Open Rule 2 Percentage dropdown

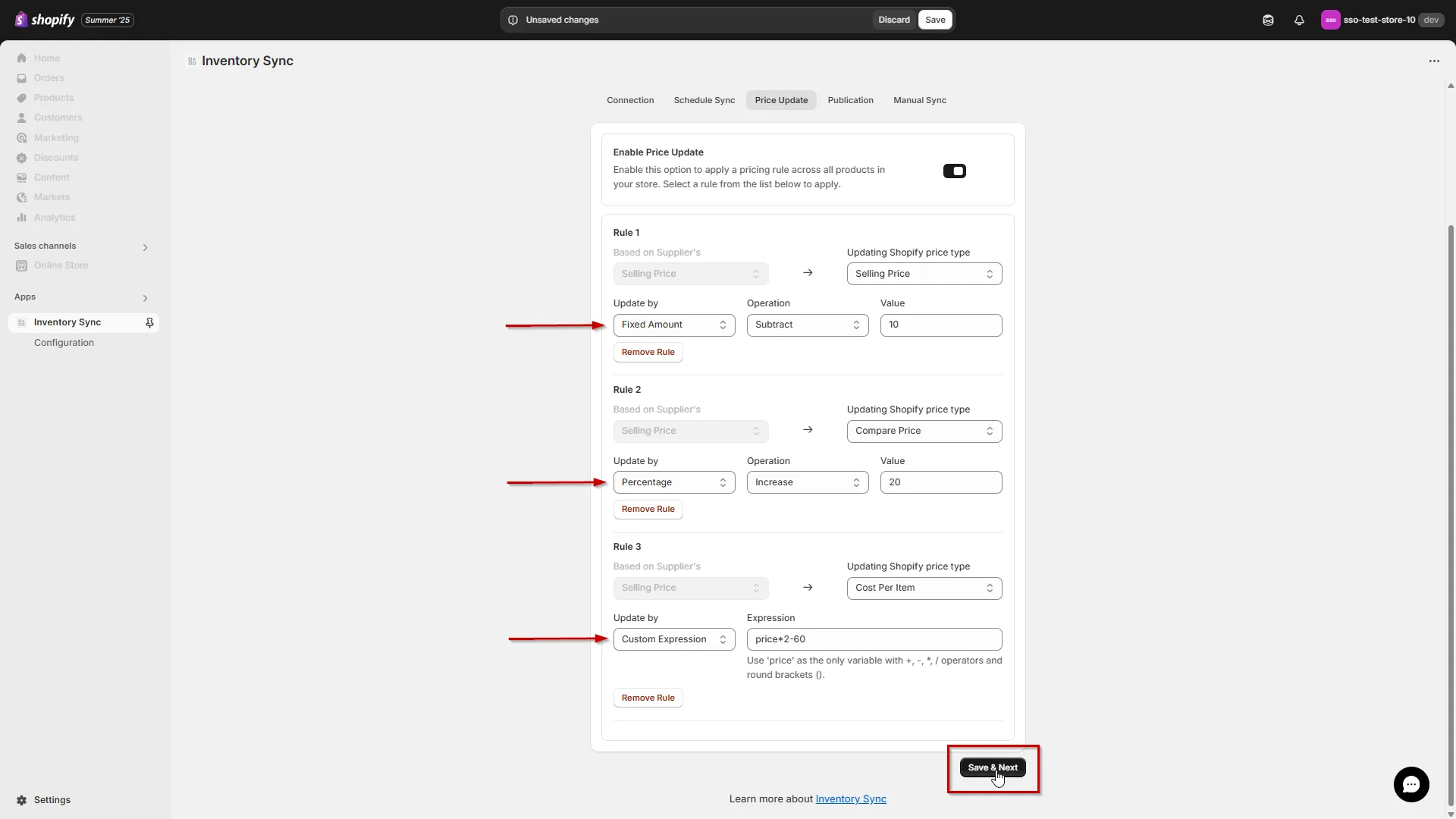pos(673,482)
